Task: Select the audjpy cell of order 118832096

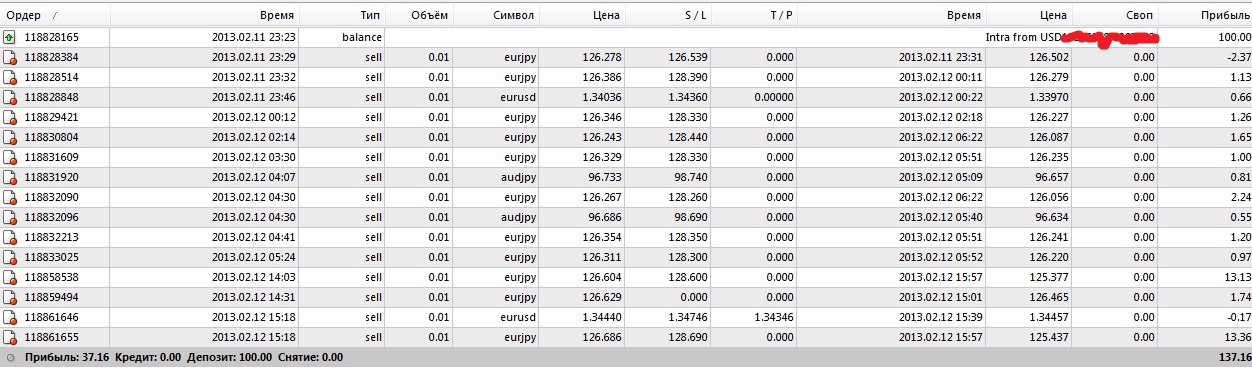Action: (521, 217)
